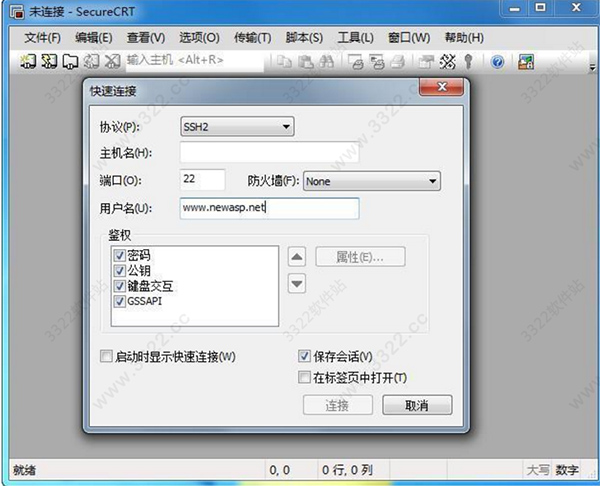Maximize the SecureCRT window
Viewport: 600px width, 486px height.
541,8
